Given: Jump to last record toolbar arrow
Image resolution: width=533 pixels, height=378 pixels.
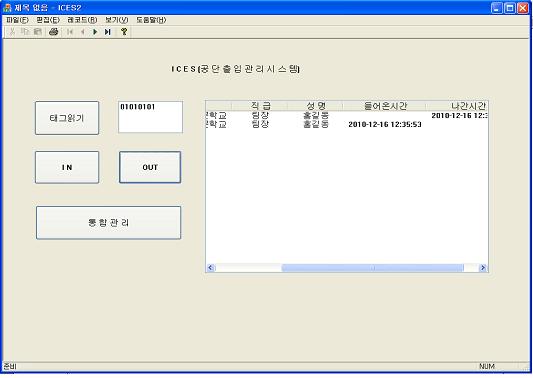Looking at the screenshot, I should [x=108, y=32].
